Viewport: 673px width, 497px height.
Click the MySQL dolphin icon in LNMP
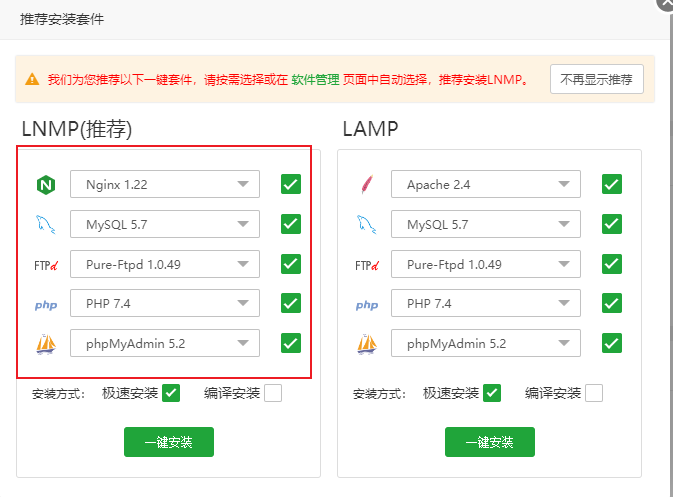pos(45,224)
